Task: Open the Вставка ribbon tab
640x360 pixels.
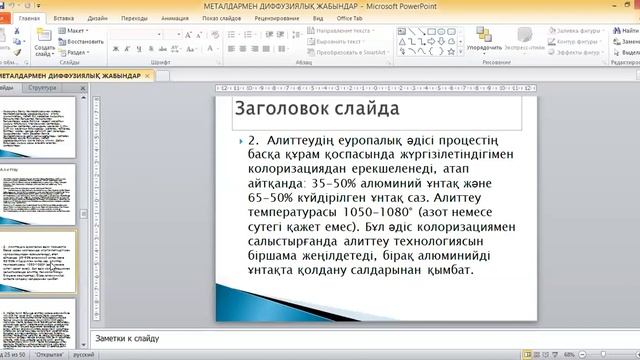Action: [x=64, y=18]
